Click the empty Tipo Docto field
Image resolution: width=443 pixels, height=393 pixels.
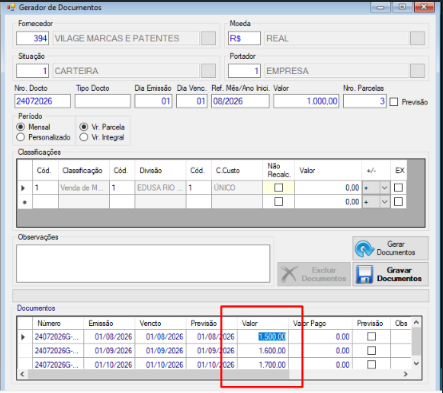[x=103, y=101]
